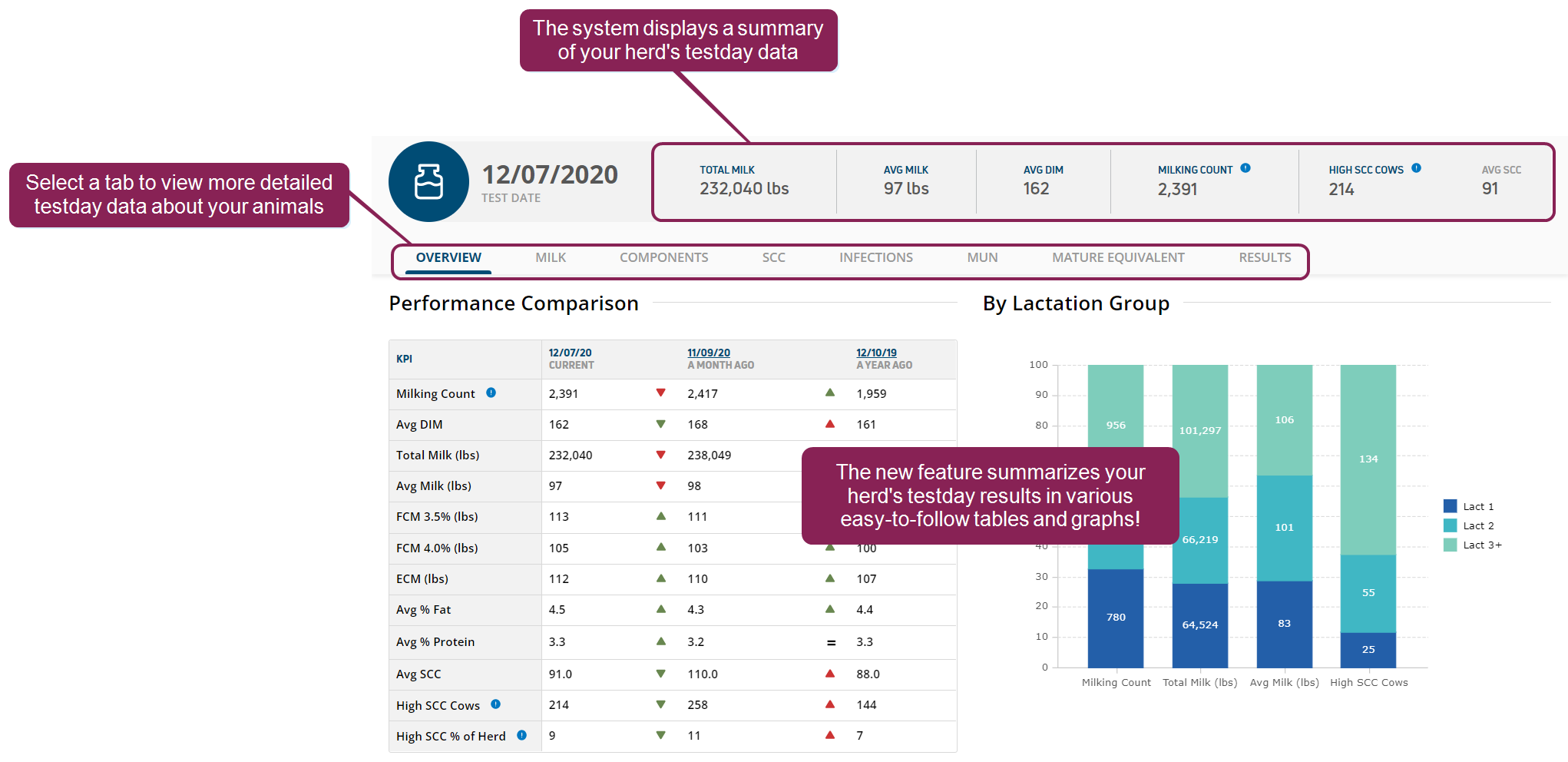Image resolution: width=1568 pixels, height=762 pixels.
Task: Click info icon on High SCC Cows row
Action: pyautogui.click(x=495, y=704)
